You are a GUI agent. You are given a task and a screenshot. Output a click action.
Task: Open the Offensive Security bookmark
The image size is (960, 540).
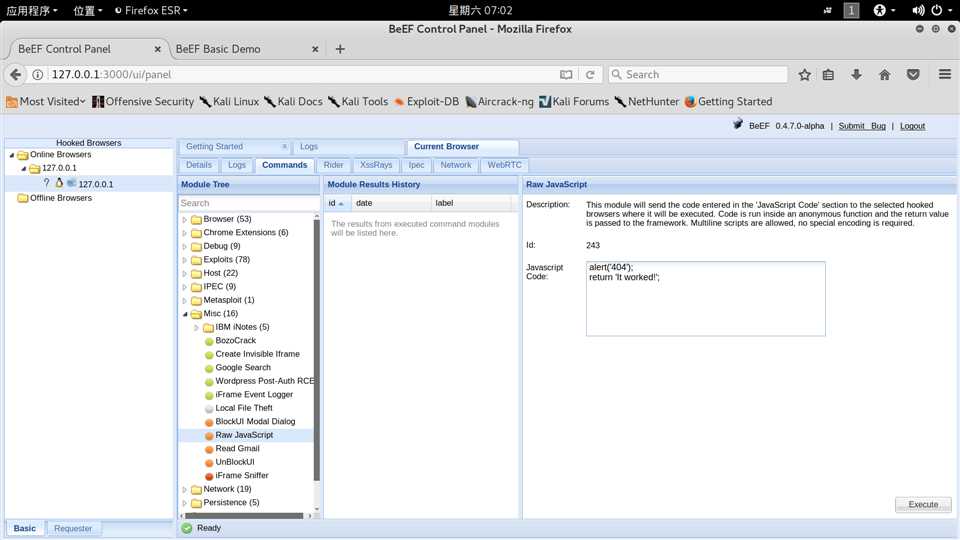[x=143, y=102]
